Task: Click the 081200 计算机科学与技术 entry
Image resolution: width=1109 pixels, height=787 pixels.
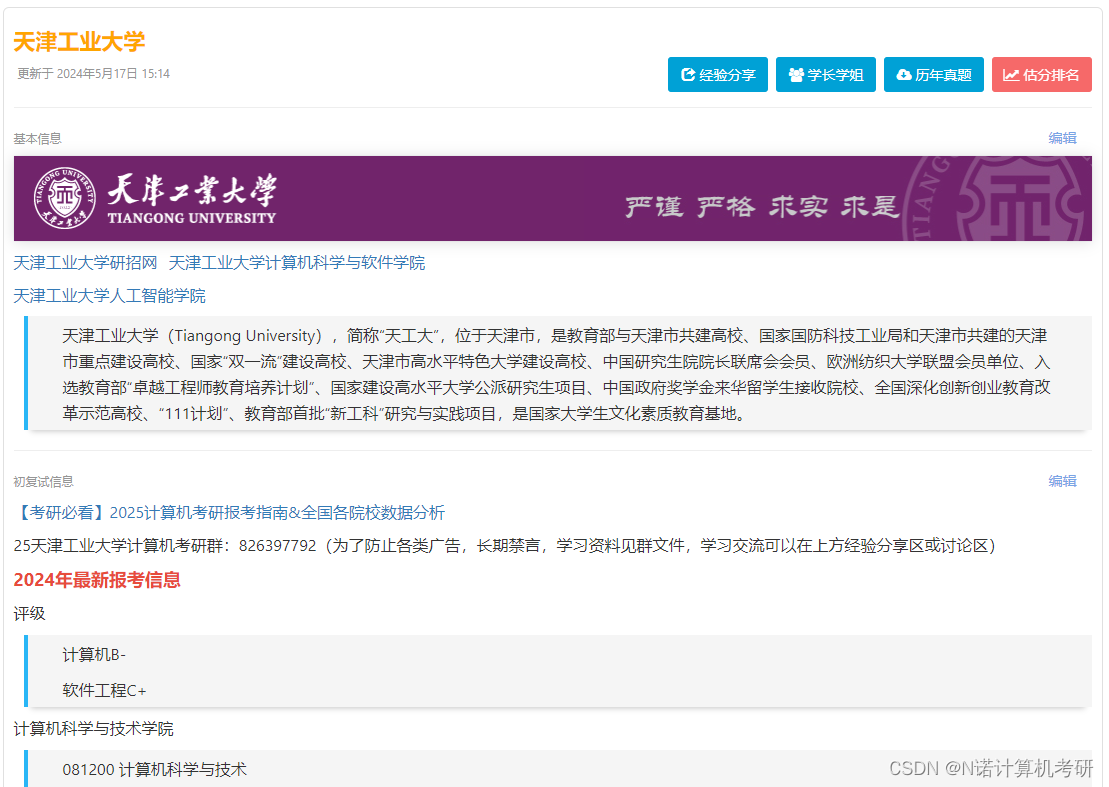Action: [154, 769]
